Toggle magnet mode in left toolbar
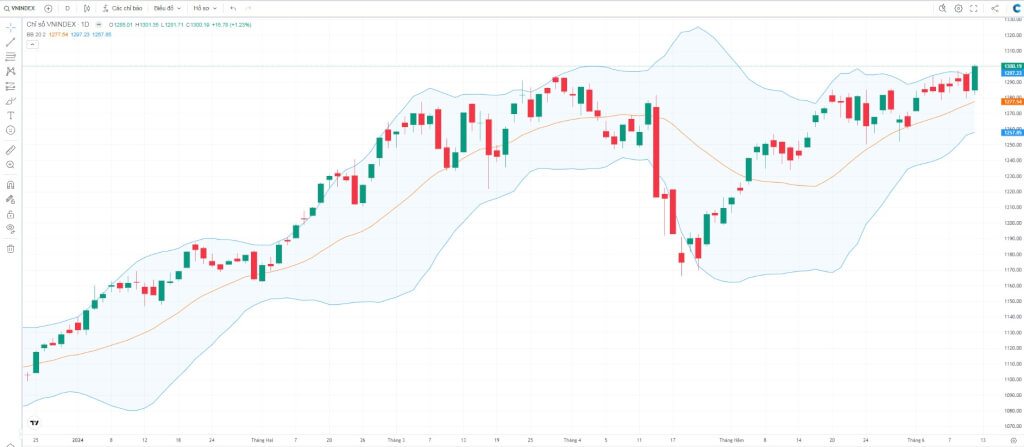 10,185
